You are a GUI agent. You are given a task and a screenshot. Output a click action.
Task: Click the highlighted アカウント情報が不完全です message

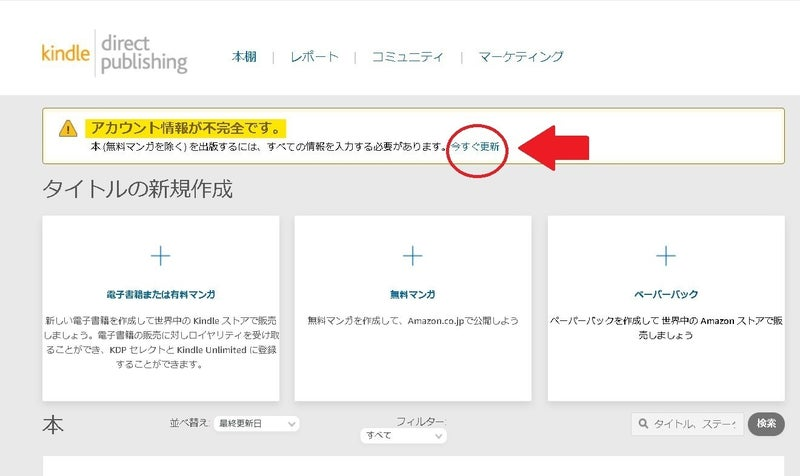[x=186, y=128]
